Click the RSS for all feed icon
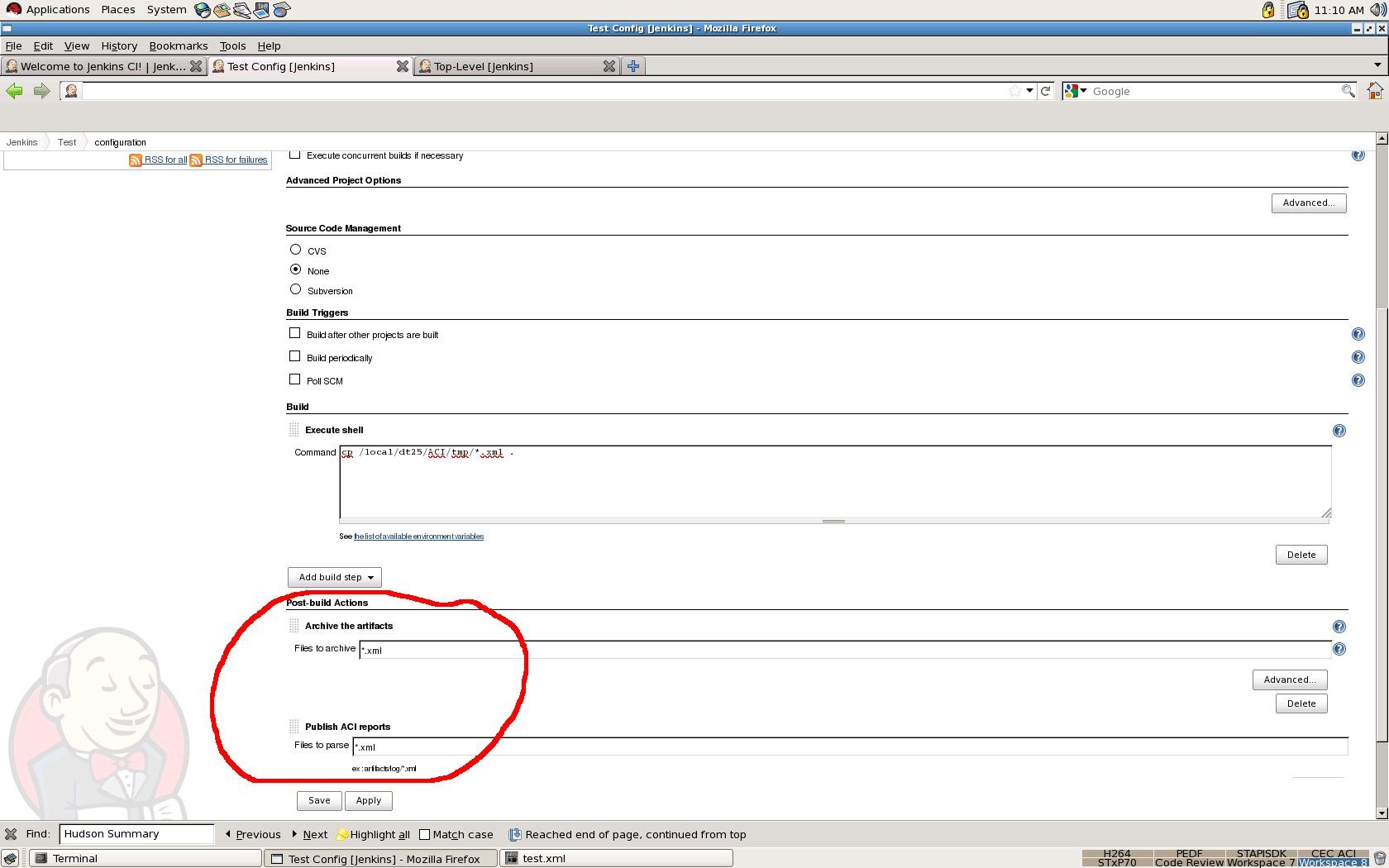 [x=136, y=160]
